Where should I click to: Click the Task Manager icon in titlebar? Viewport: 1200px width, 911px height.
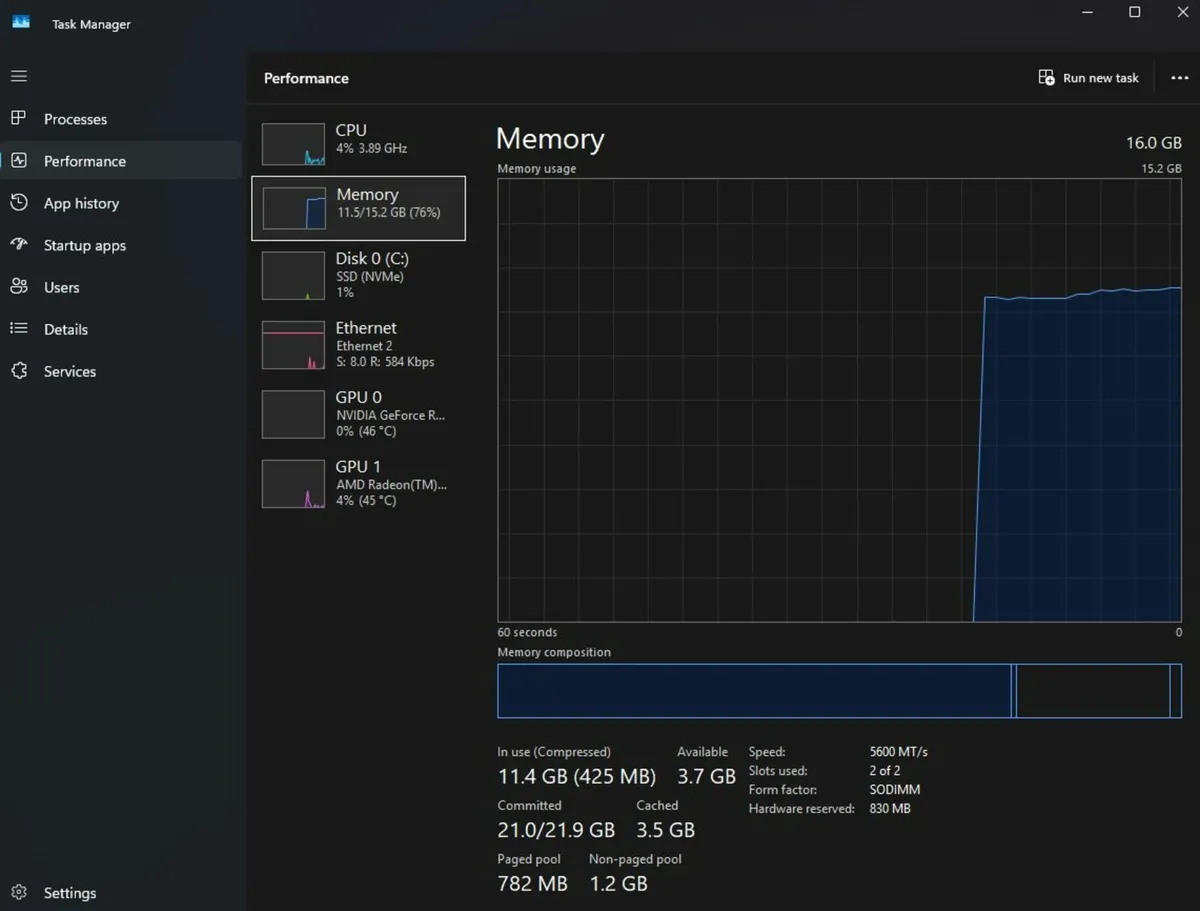click(20, 21)
